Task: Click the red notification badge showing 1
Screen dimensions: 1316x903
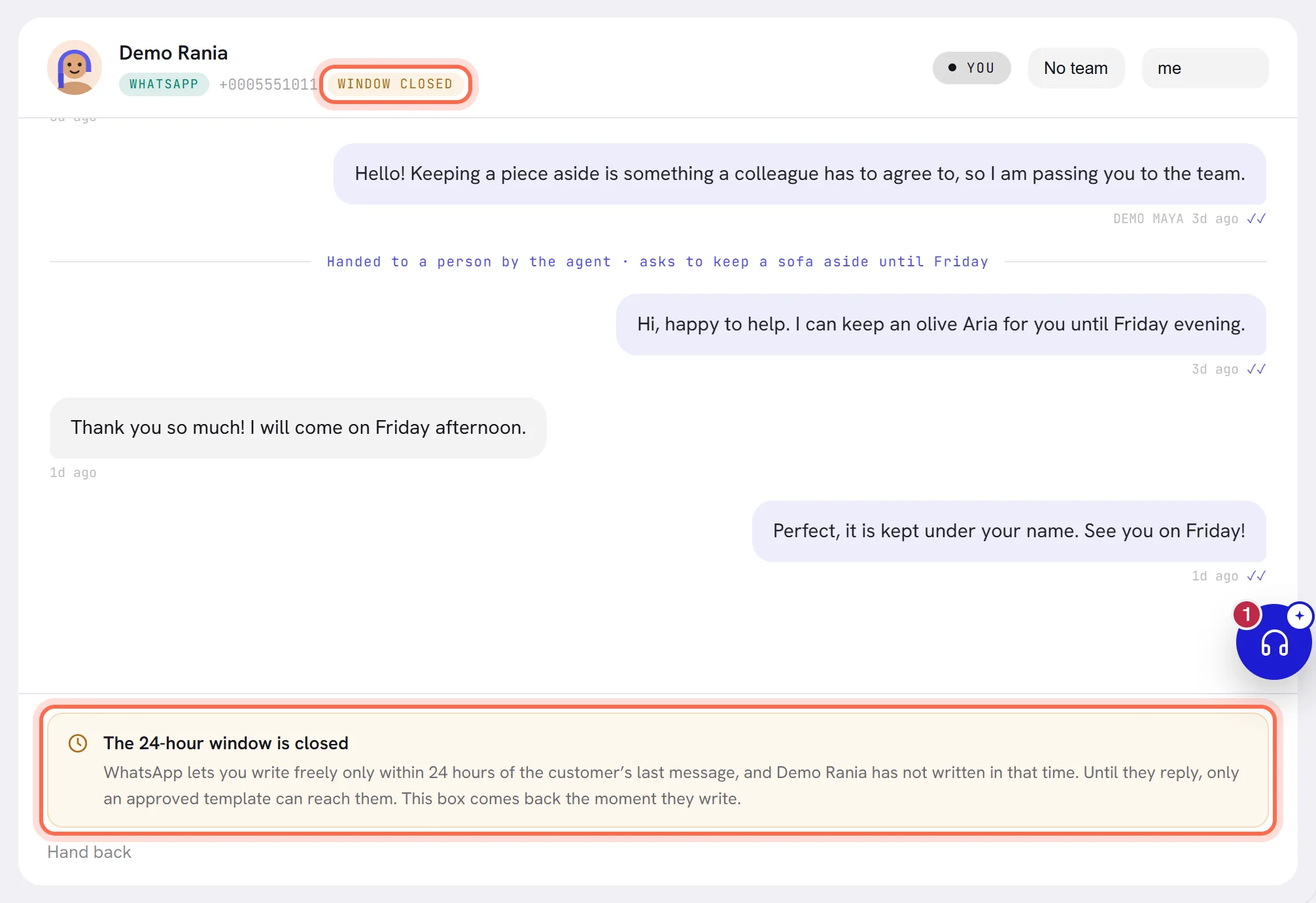Action: pyautogui.click(x=1247, y=614)
